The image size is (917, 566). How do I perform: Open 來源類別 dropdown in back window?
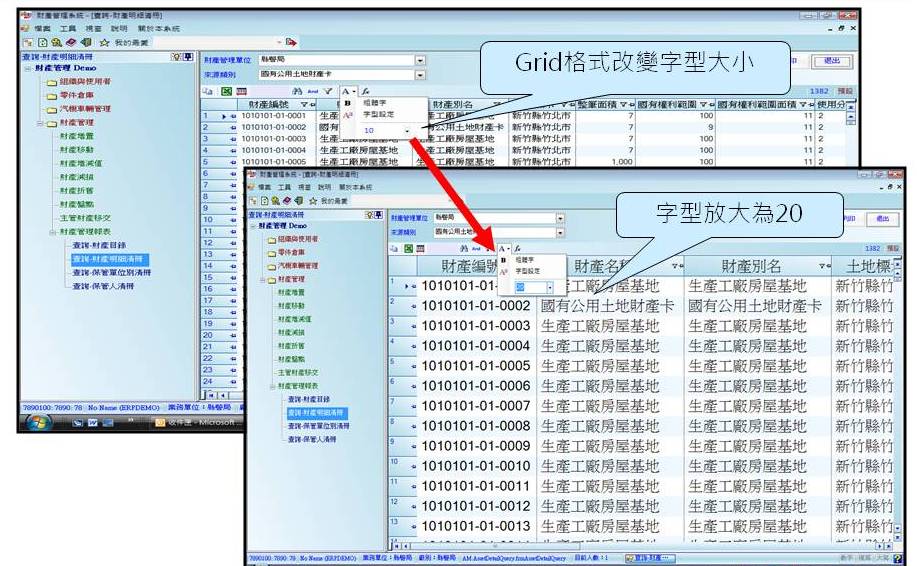(x=420, y=74)
